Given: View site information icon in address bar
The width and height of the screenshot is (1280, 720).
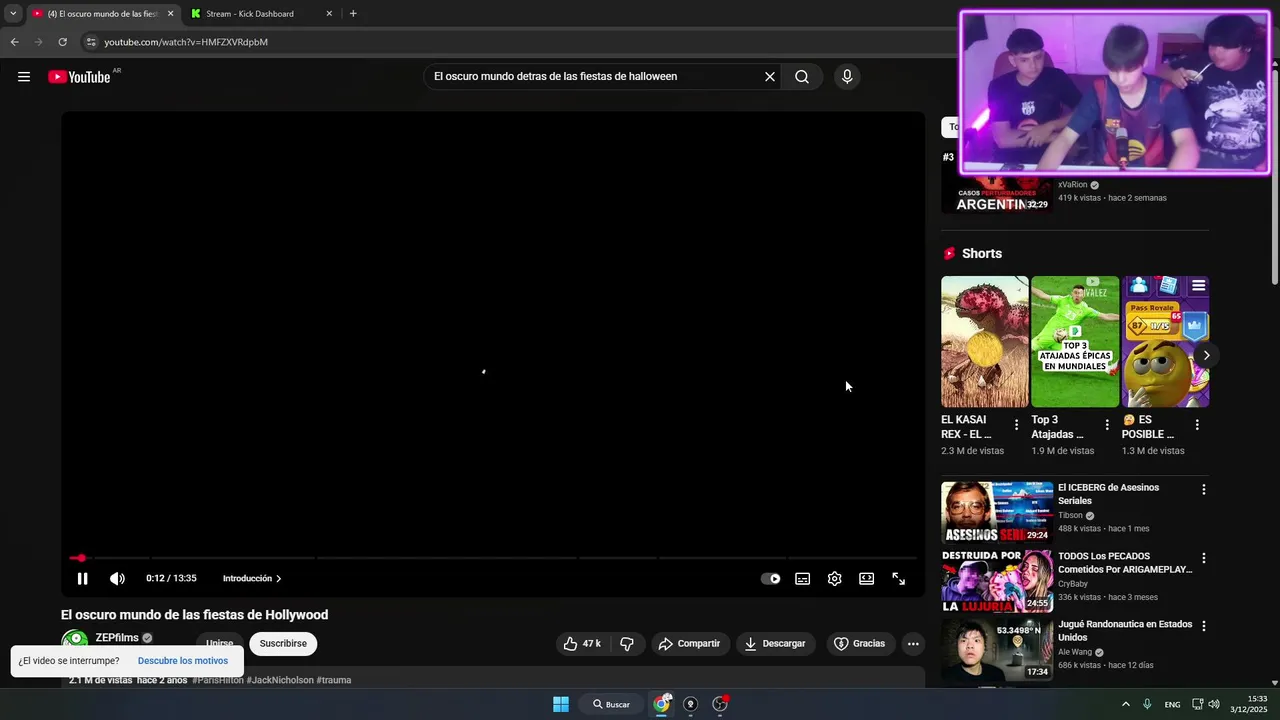Looking at the screenshot, I should point(91,42).
